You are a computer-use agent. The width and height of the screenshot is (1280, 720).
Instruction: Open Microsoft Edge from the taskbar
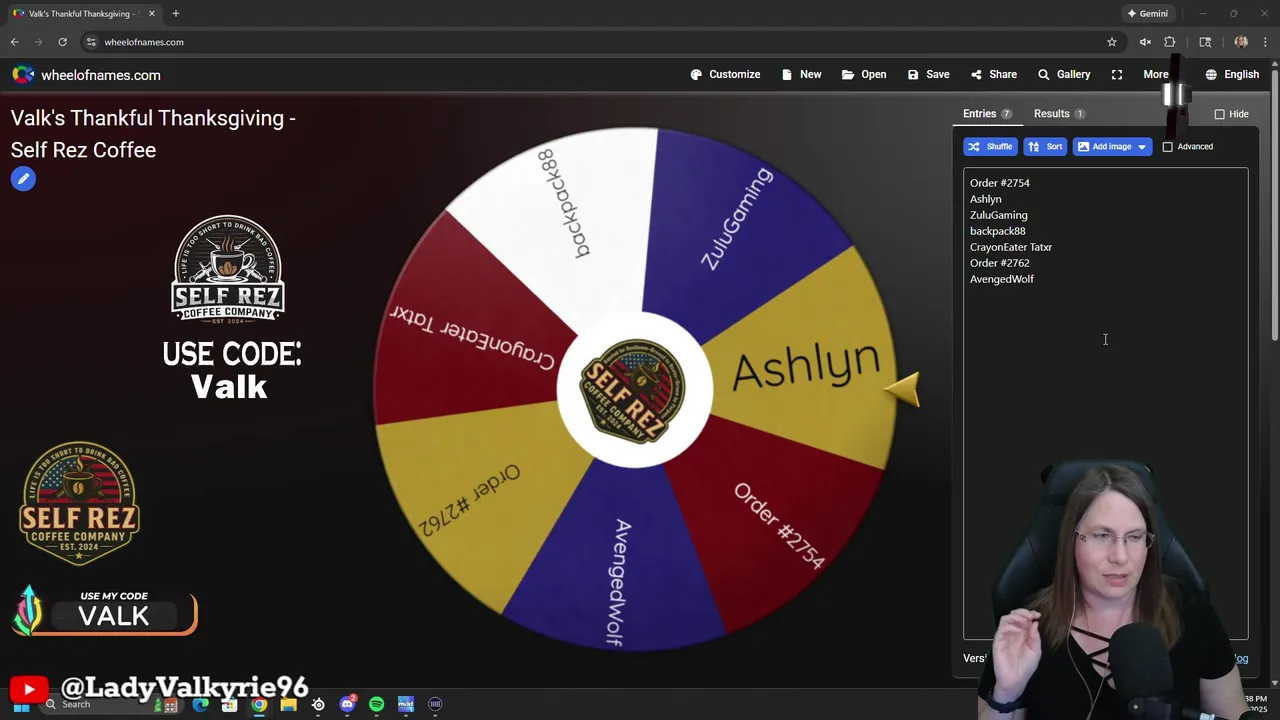(x=201, y=705)
